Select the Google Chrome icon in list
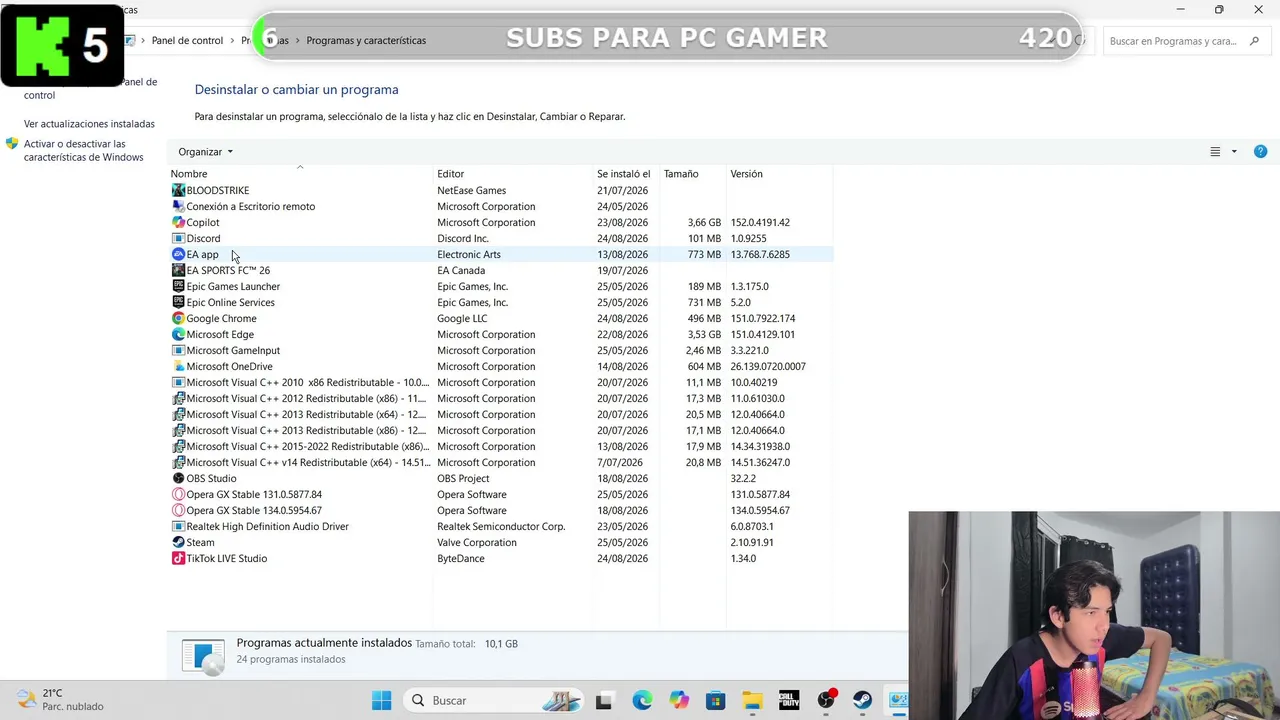 (x=178, y=318)
